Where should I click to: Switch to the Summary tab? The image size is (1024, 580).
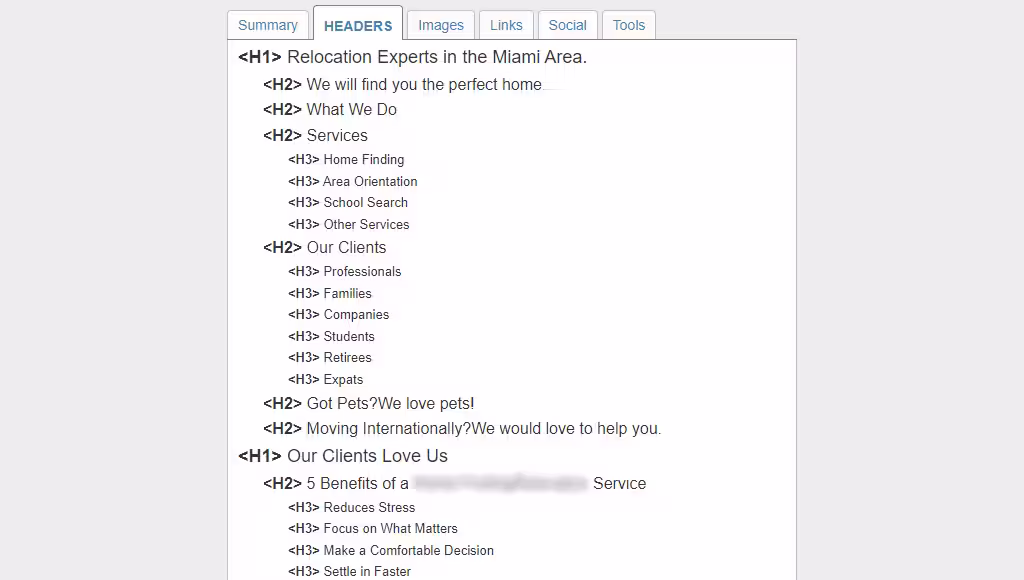(268, 25)
